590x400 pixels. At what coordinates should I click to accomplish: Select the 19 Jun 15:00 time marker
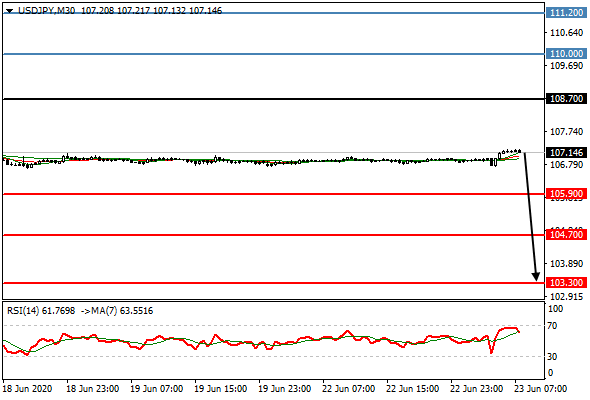point(220,389)
